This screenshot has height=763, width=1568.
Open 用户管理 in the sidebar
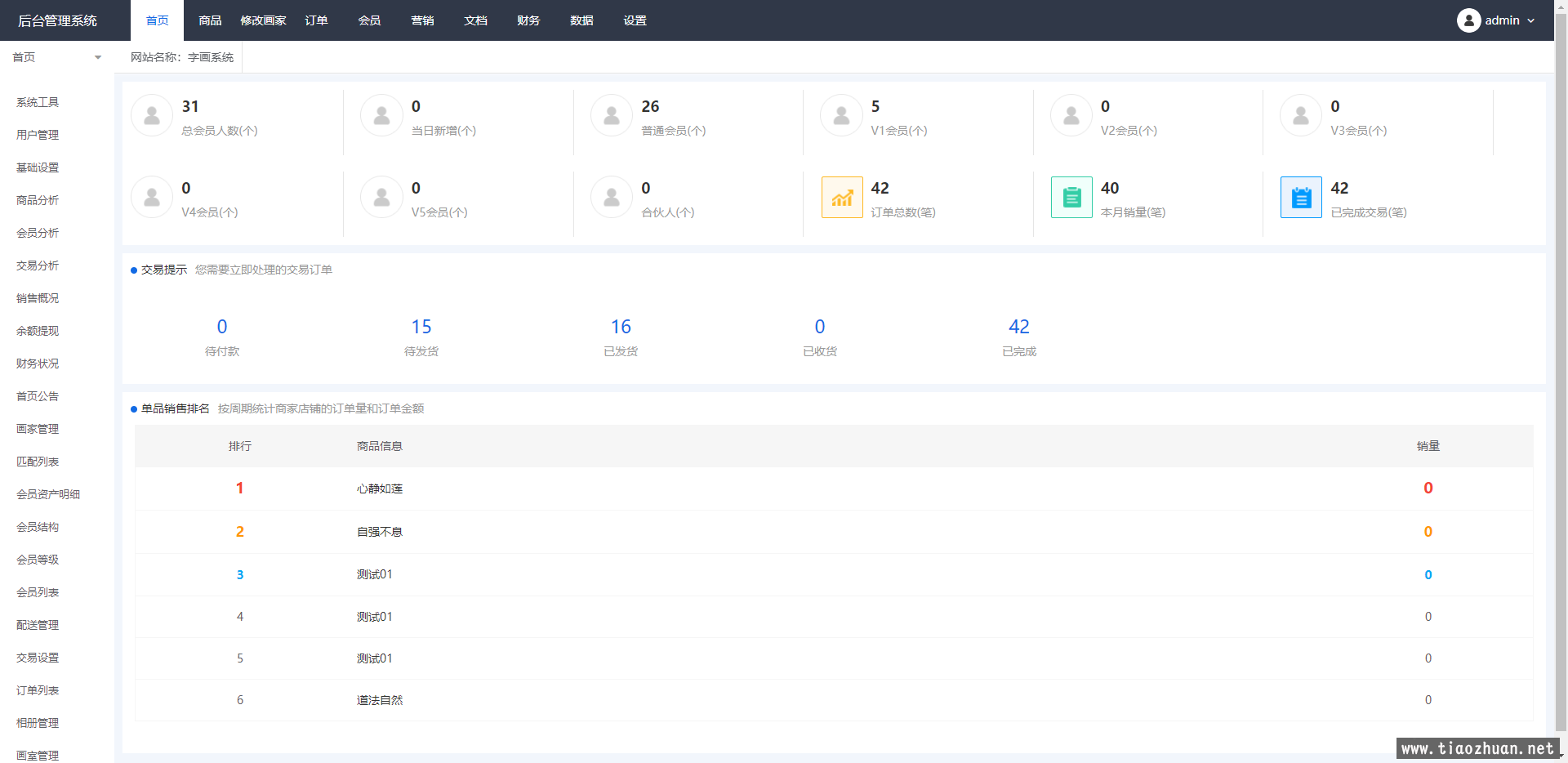(x=38, y=135)
